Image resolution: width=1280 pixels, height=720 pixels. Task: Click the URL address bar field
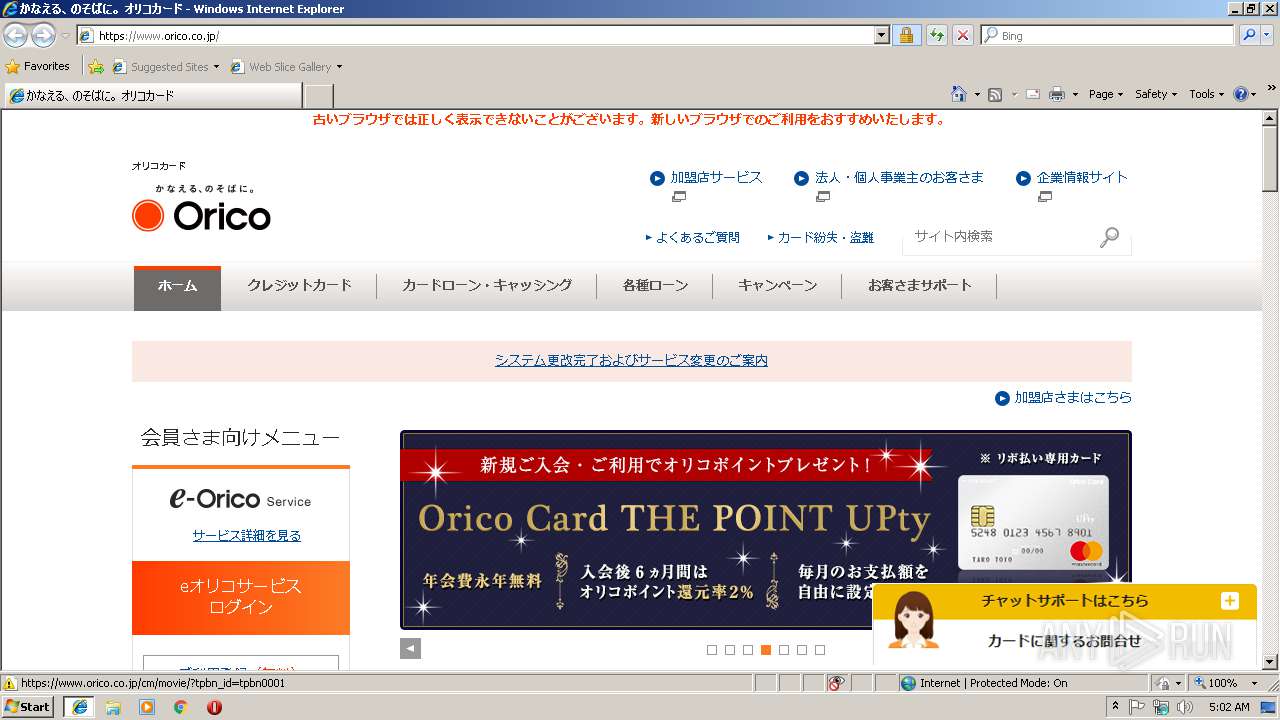(484, 35)
